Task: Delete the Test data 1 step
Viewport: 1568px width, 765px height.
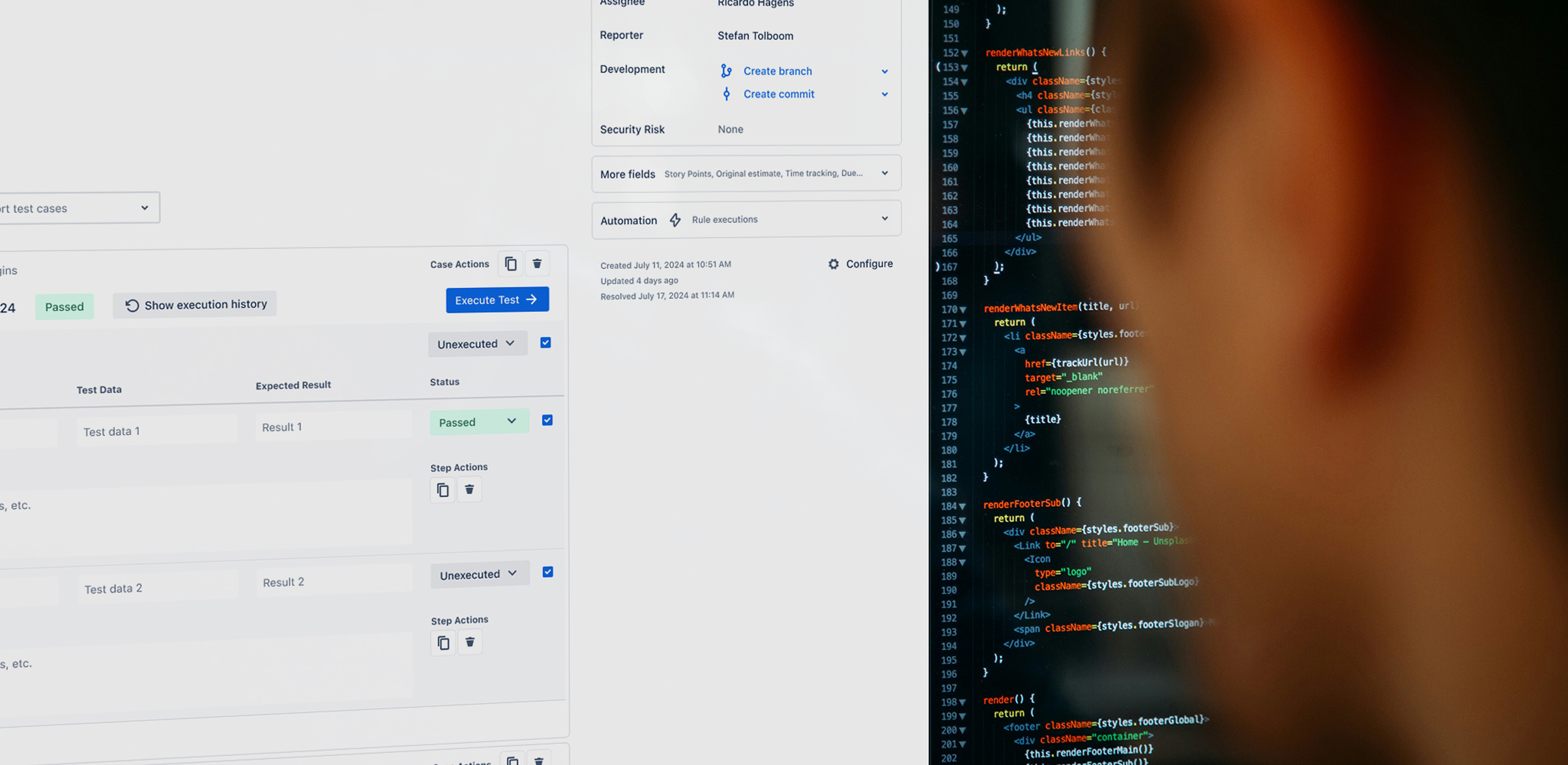Action: point(469,489)
